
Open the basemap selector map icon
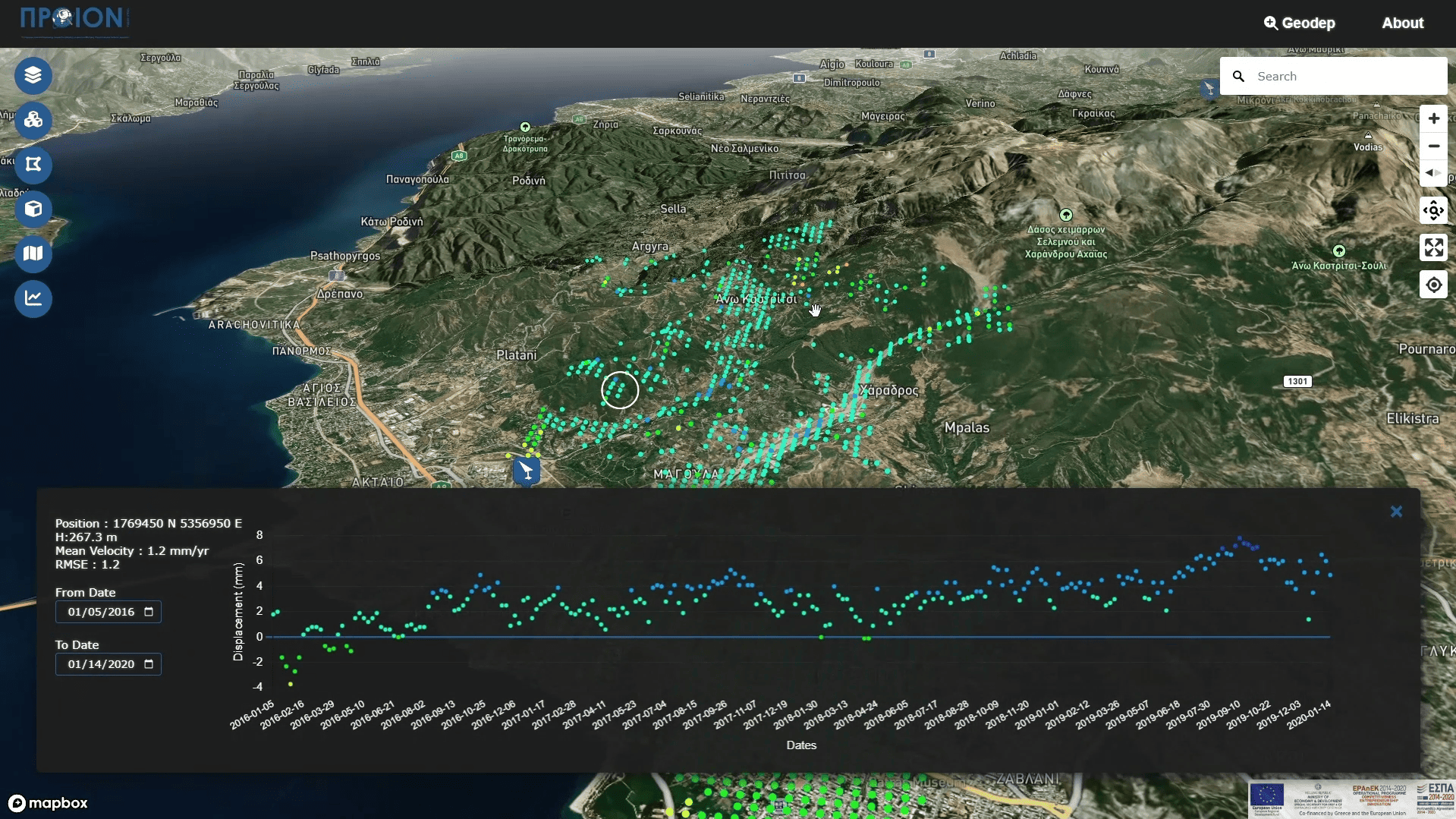click(33, 254)
